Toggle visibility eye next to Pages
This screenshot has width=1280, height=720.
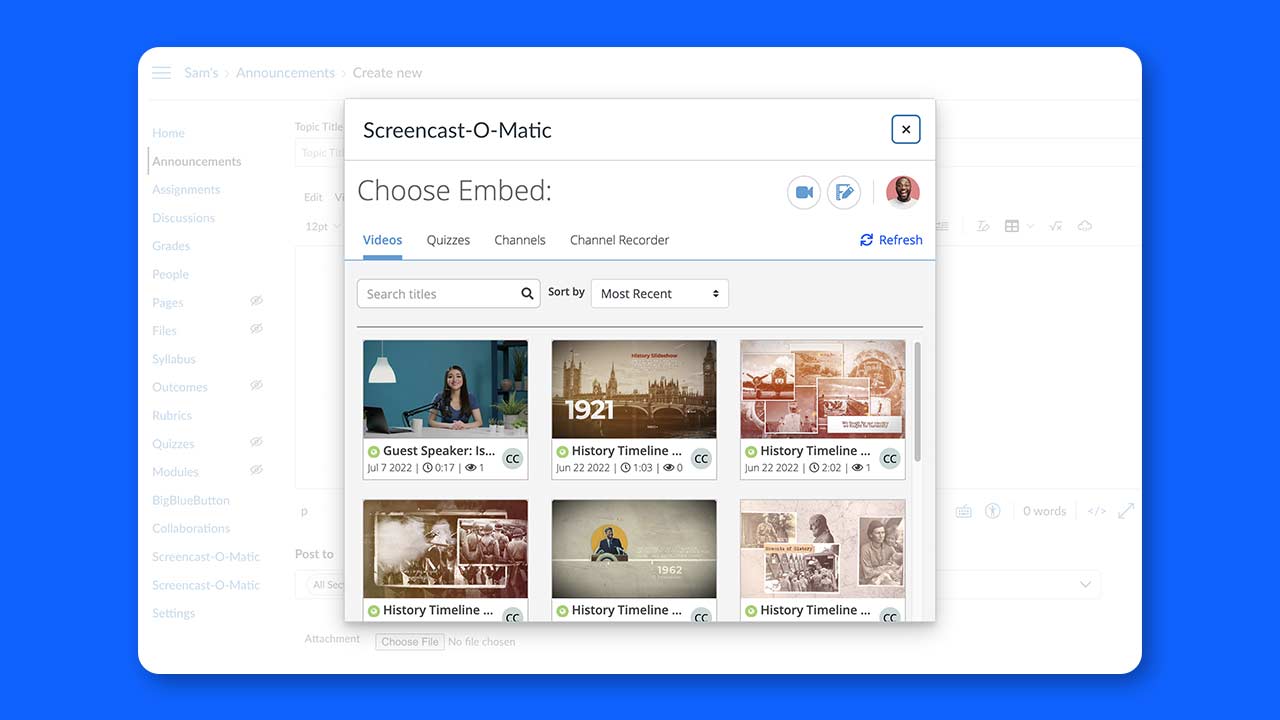256,300
